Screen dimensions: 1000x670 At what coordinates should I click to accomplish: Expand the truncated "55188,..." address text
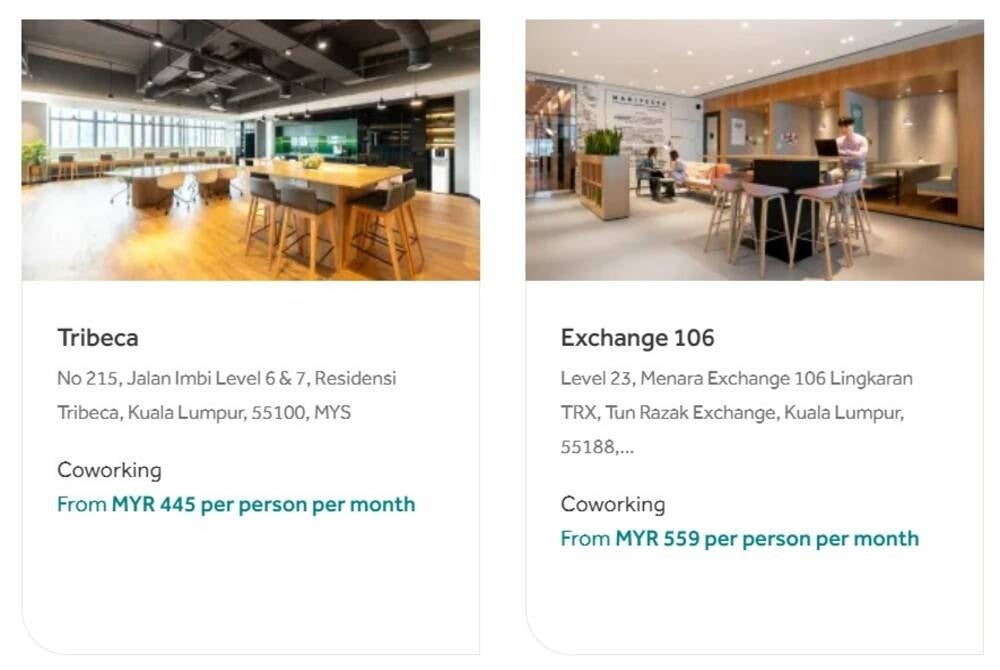pos(597,446)
